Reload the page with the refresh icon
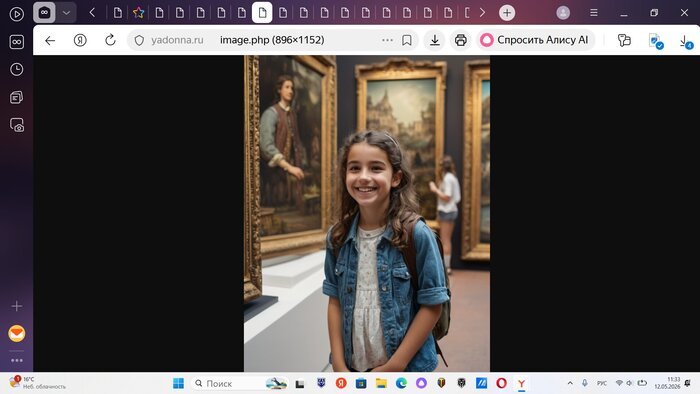700x394 pixels. coord(110,40)
